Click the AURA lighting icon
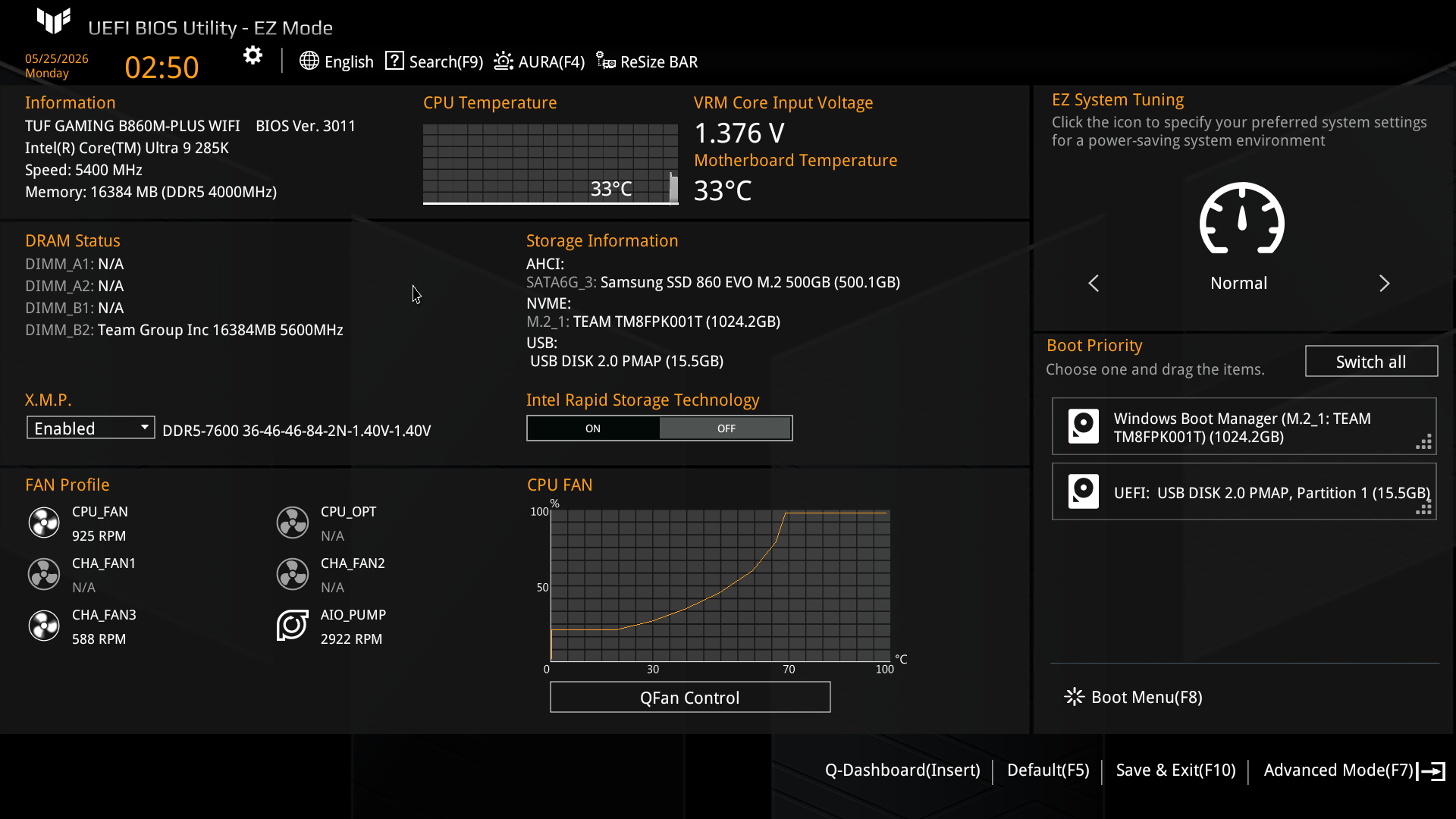The width and height of the screenshot is (1456, 819). 504,61
